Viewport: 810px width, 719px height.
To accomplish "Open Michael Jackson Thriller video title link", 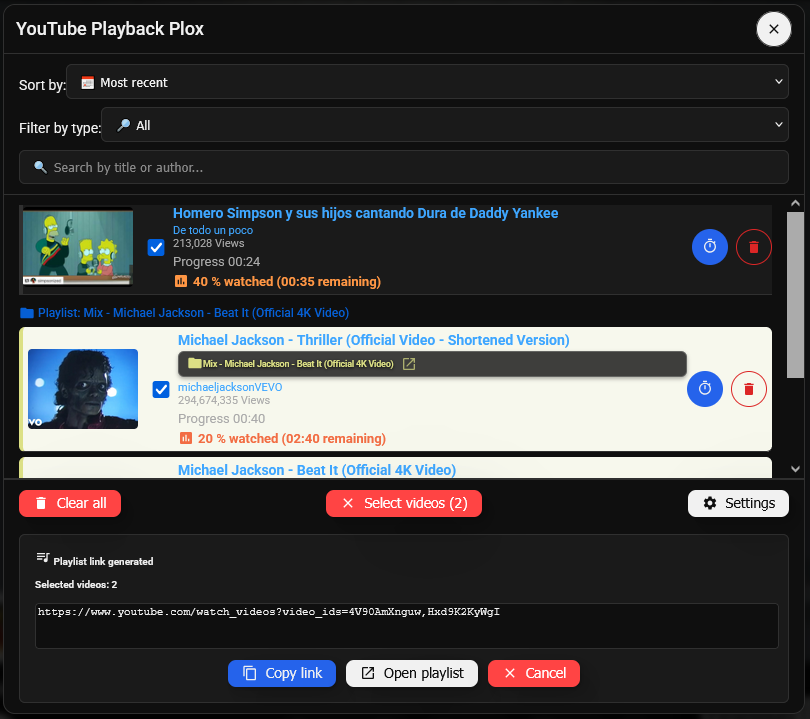I will click(x=373, y=340).
